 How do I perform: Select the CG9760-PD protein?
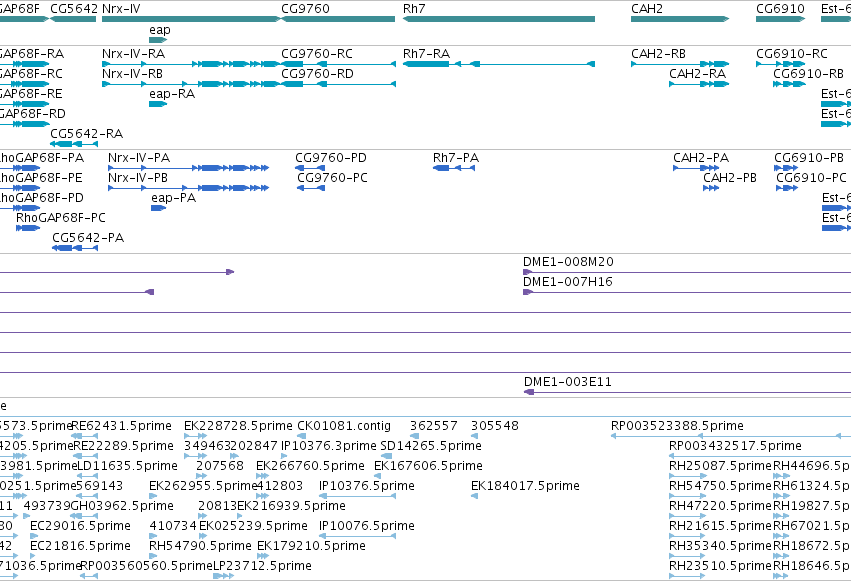point(331,158)
